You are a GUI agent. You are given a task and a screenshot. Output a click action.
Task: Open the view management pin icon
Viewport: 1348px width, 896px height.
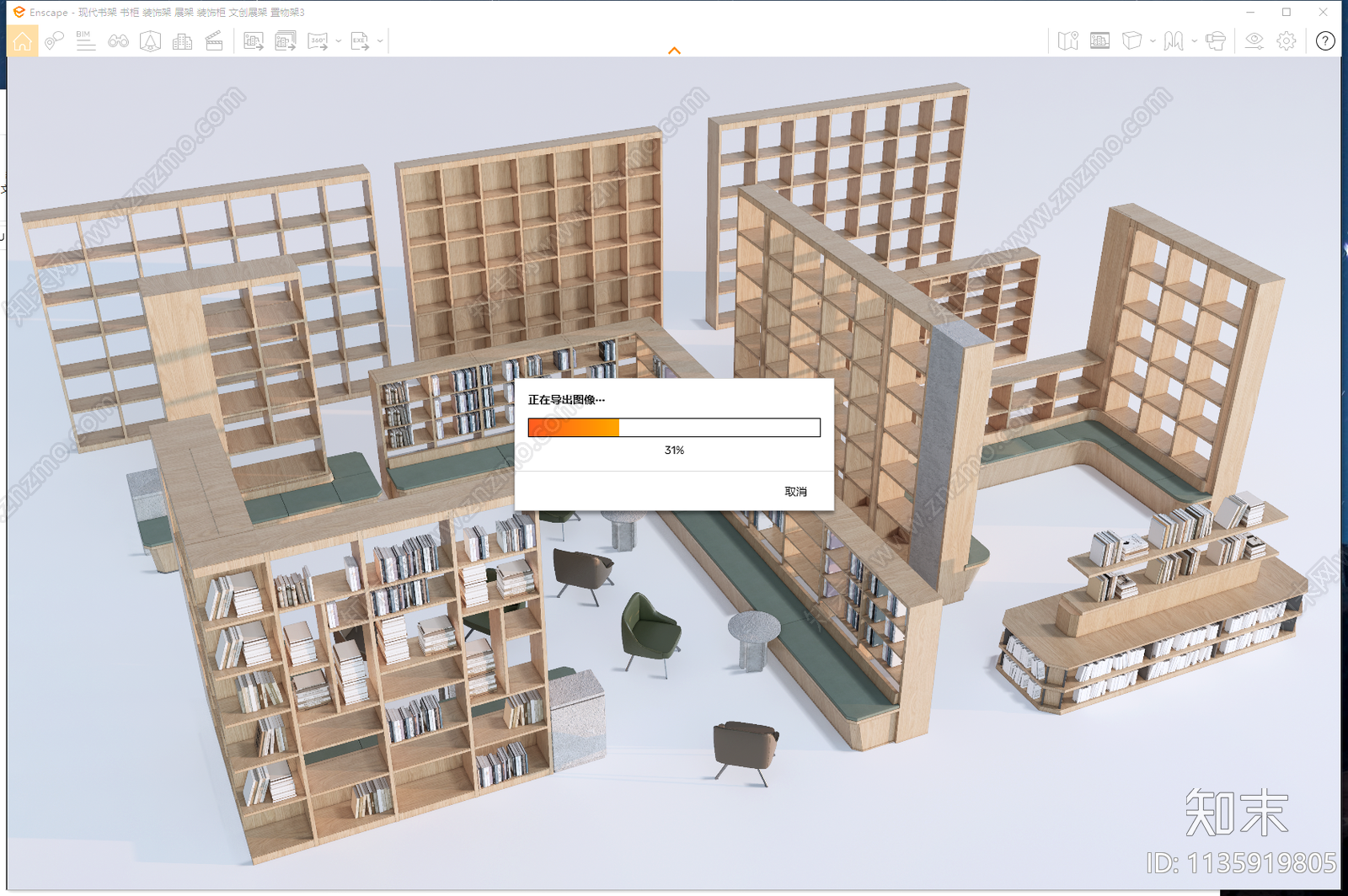click(54, 40)
